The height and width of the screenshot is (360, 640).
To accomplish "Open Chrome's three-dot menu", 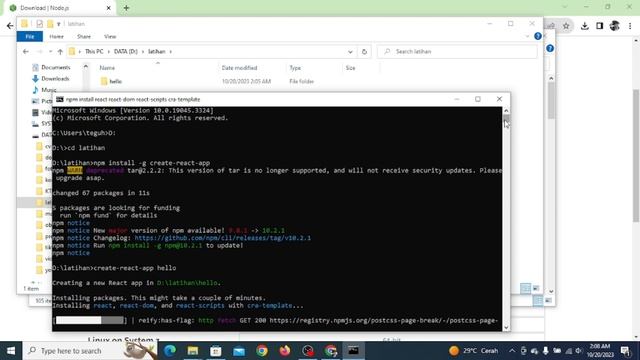I will 630,26.
